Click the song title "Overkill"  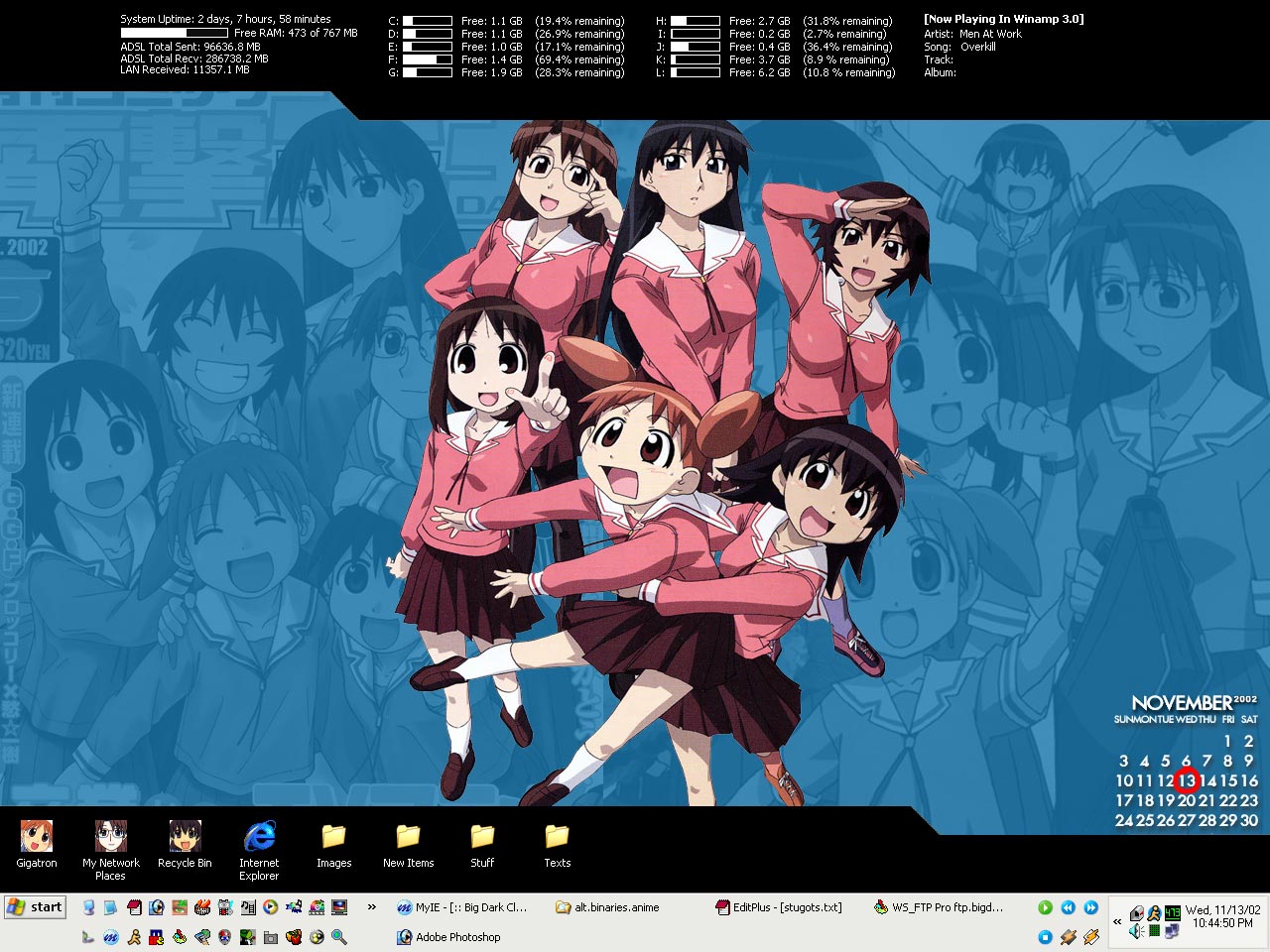coord(978,47)
